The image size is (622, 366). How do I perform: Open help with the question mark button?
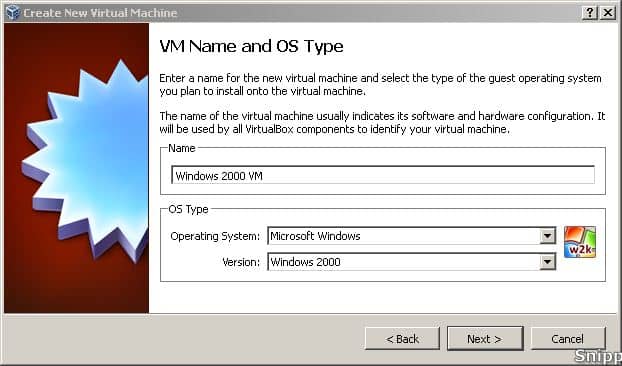click(590, 13)
